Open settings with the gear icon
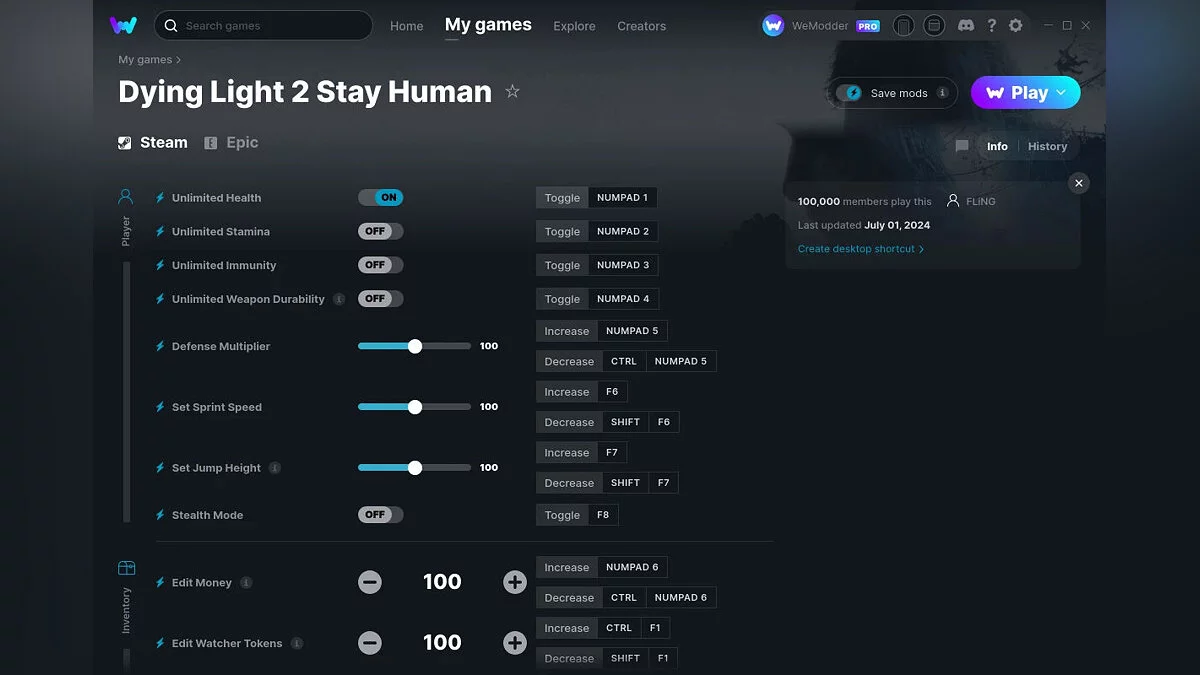Screen dimensions: 1200x675 1016,25
